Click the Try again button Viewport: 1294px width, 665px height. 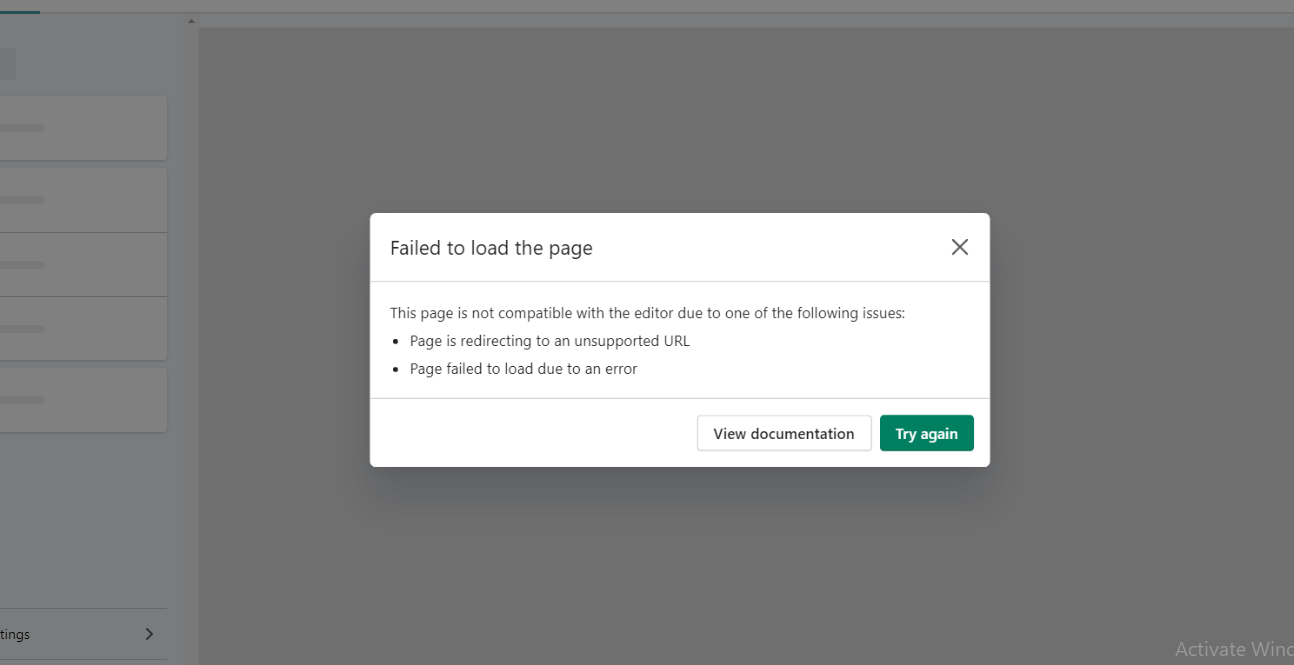click(x=926, y=434)
